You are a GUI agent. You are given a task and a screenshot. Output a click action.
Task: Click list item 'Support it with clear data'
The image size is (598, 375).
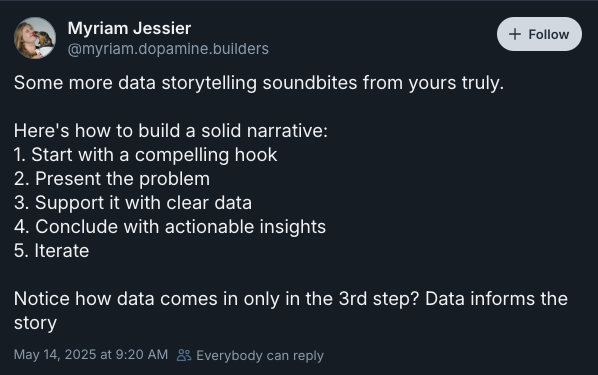tap(133, 203)
